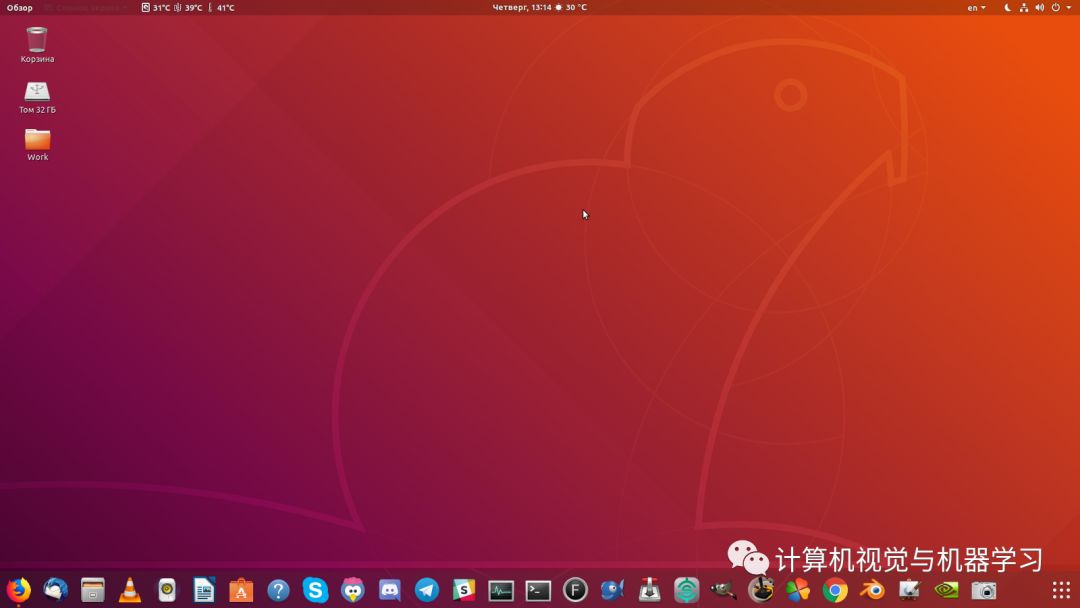Toggle night light moon indicator
Image resolution: width=1080 pixels, height=608 pixels.
pos(1007,8)
